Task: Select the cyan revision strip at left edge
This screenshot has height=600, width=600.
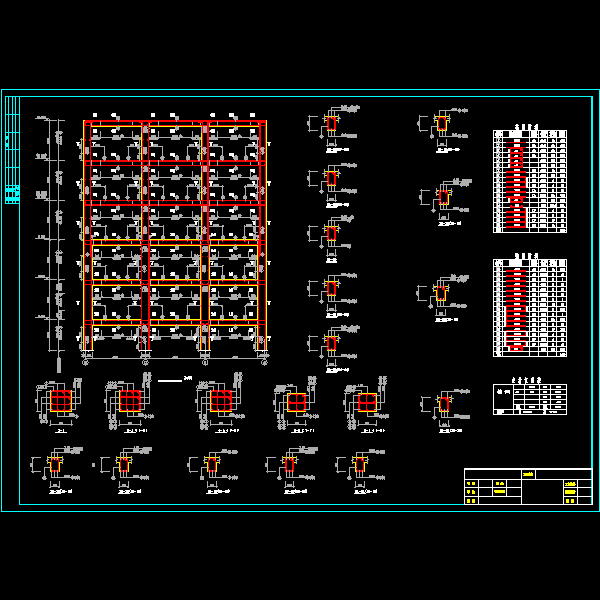Action: [12, 150]
